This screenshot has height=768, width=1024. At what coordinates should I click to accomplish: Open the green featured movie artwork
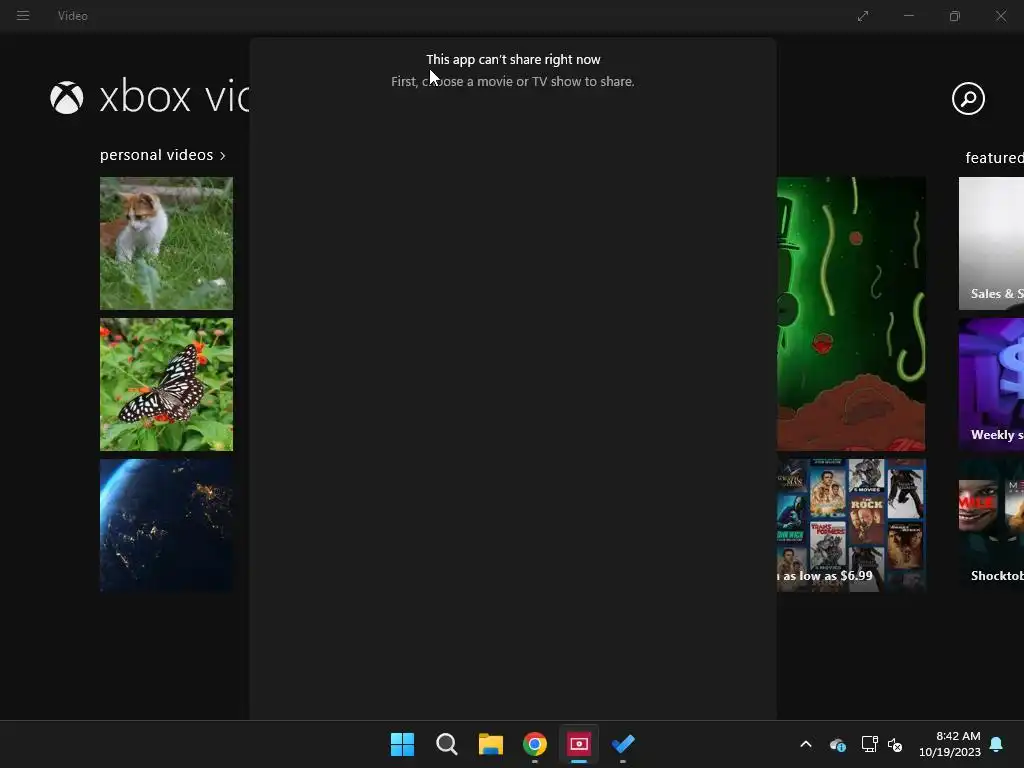pos(851,314)
